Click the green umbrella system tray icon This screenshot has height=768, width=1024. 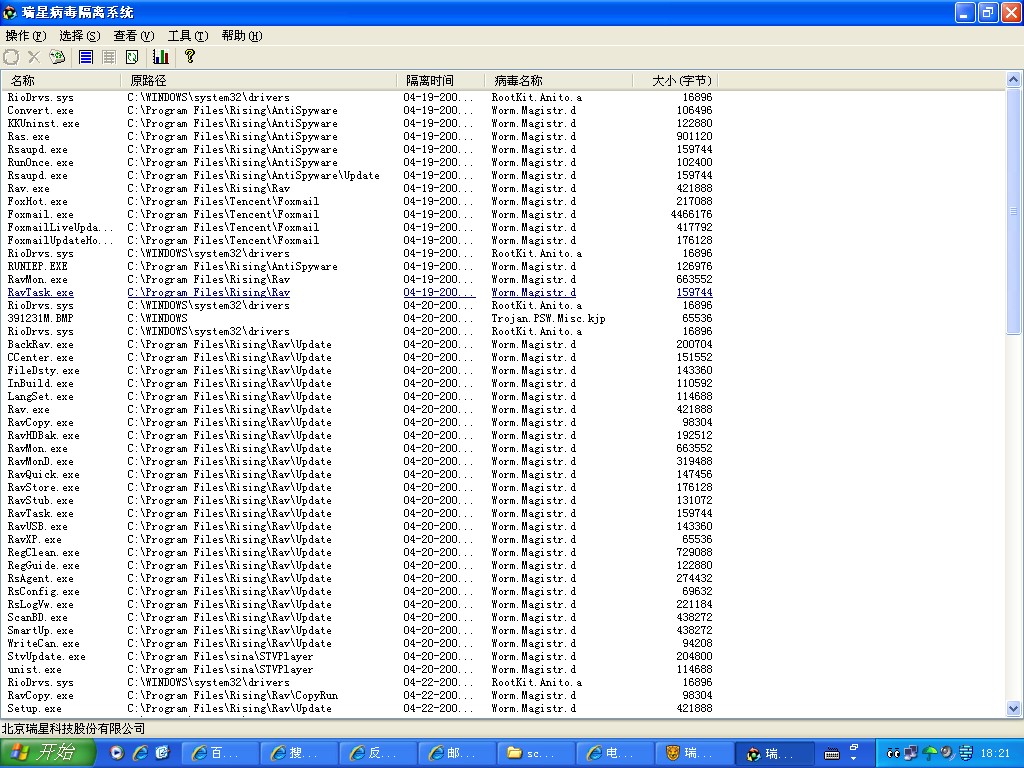(x=930, y=753)
